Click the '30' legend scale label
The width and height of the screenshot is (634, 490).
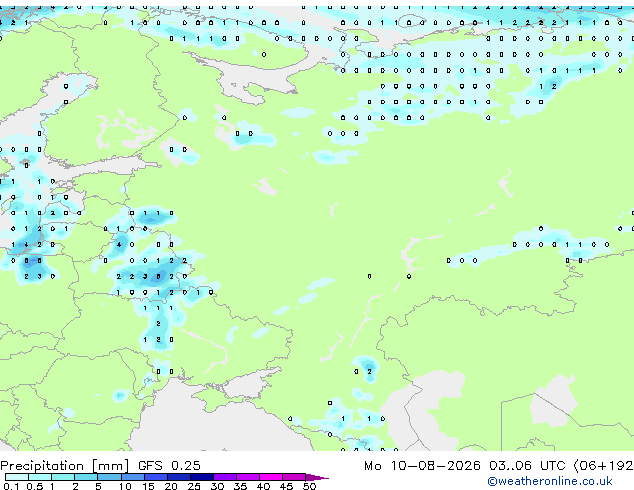(x=217, y=486)
